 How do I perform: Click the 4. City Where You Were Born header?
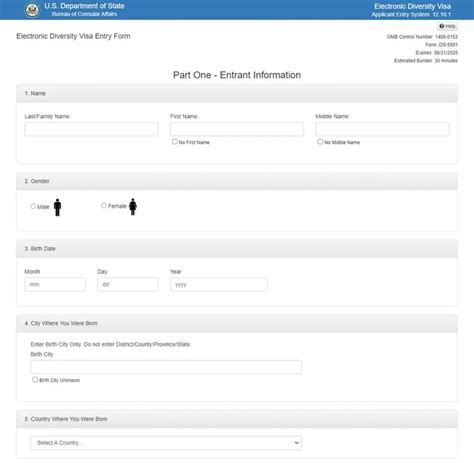coord(237,323)
